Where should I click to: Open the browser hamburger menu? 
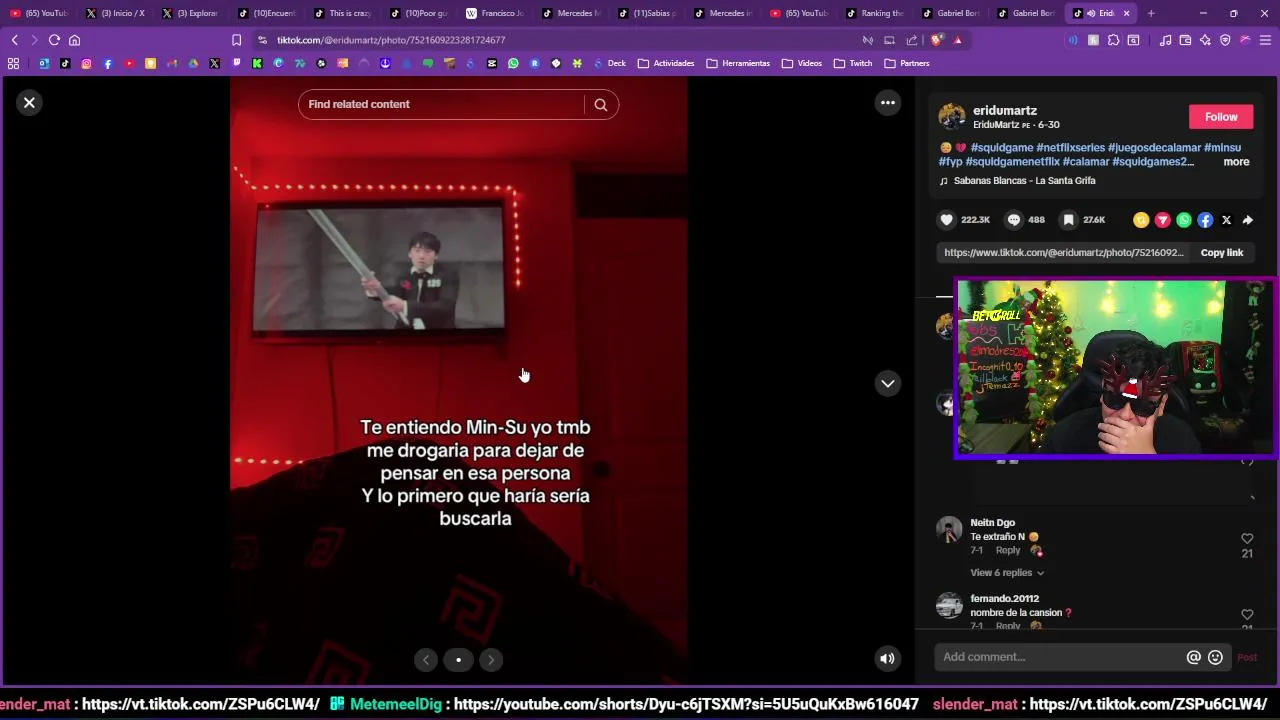pos(1265,40)
